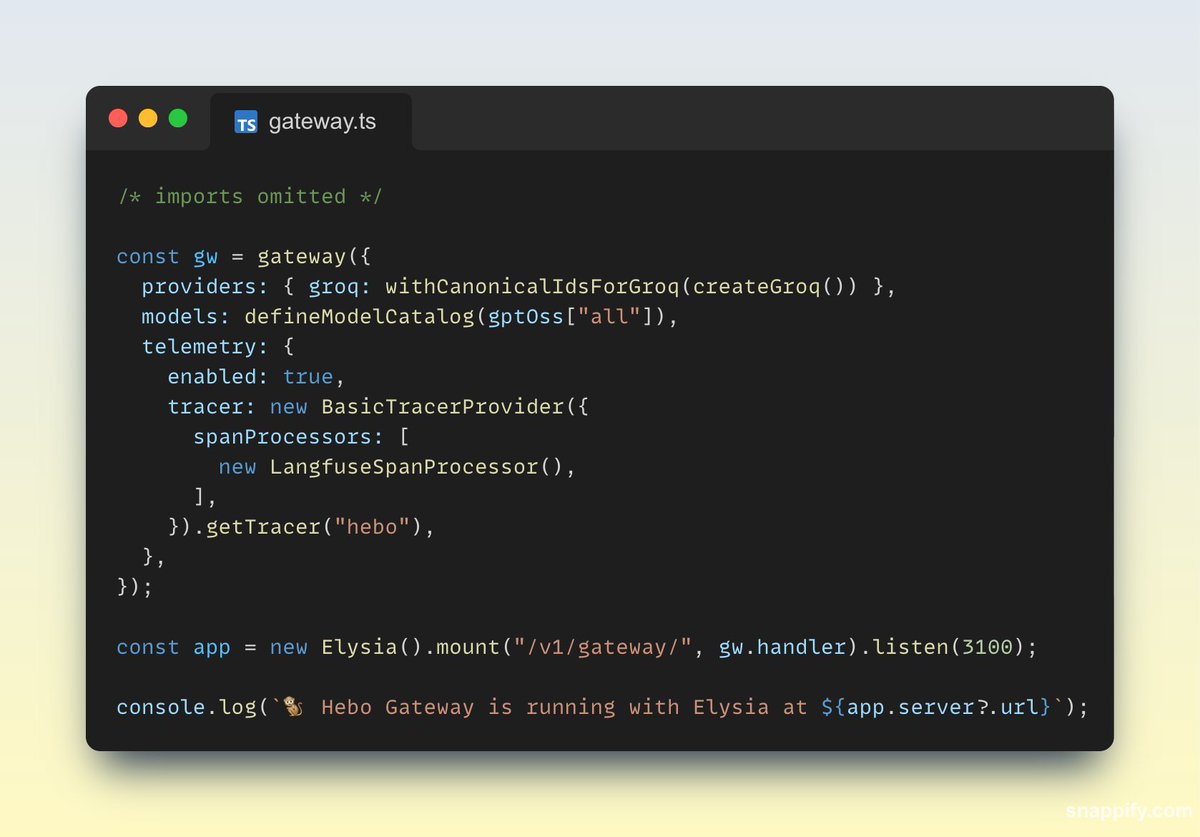Click the 'console' identifier
Viewport: 1200px width, 837px height.
161,707
